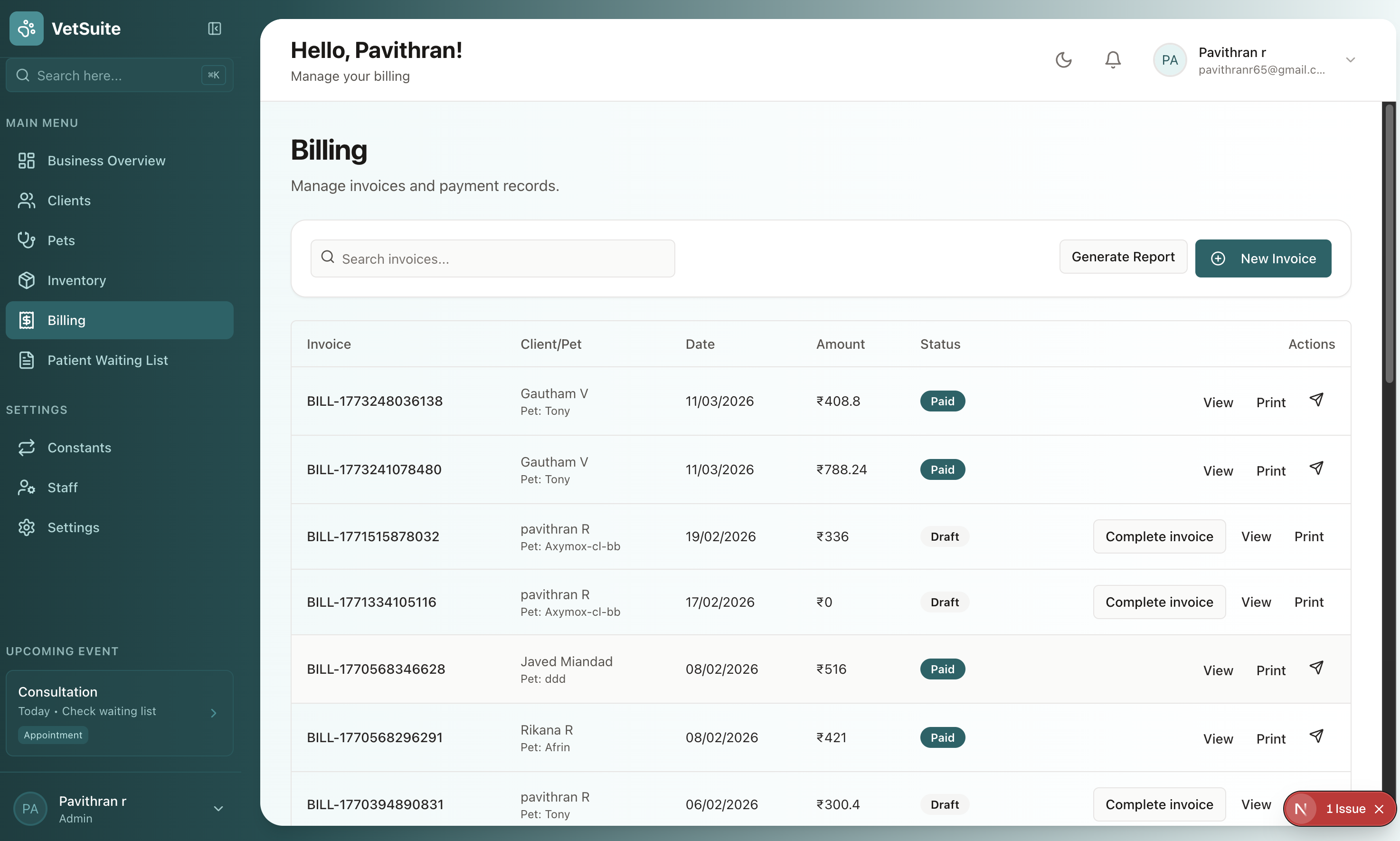Click the VetSuite logo icon
The width and height of the screenshot is (1400, 841).
(26, 29)
